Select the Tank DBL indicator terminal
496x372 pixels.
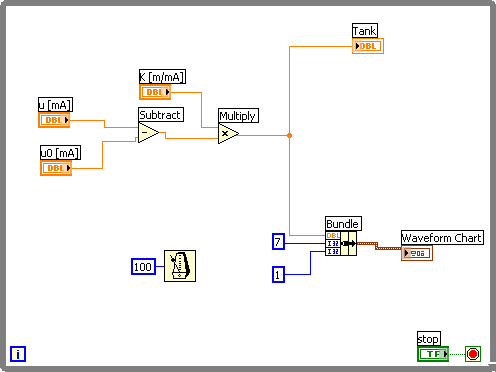click(x=368, y=46)
